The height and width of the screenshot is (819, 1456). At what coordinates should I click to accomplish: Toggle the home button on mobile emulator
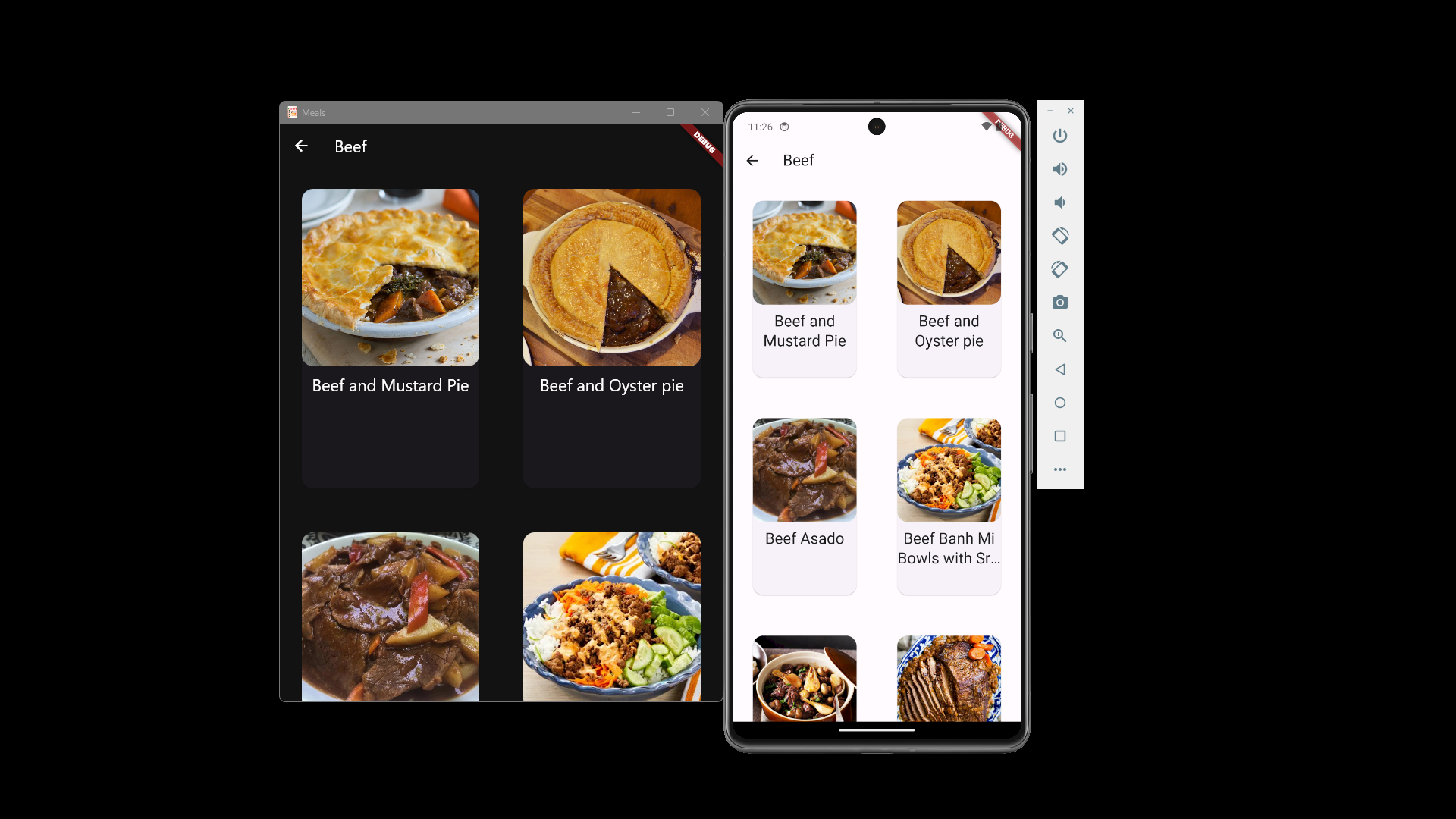[1060, 402]
